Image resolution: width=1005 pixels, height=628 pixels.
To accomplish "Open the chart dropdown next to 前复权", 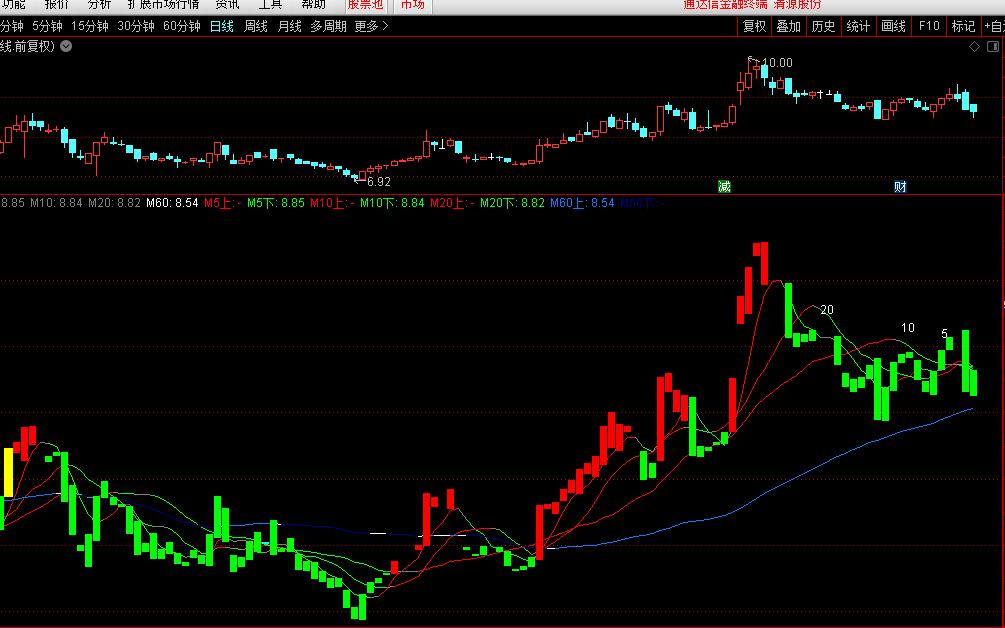I will pos(66,46).
